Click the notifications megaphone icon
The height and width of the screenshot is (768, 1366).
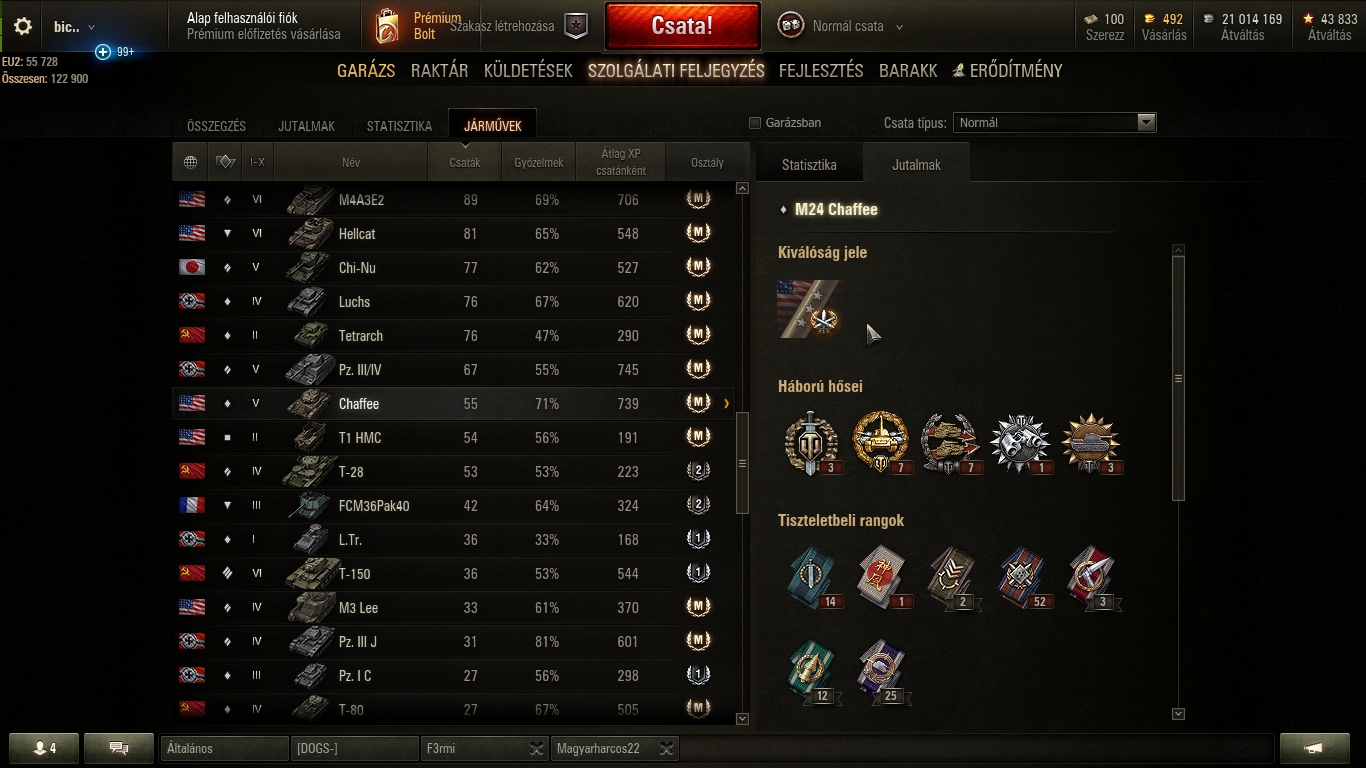pyautogui.click(x=1315, y=748)
